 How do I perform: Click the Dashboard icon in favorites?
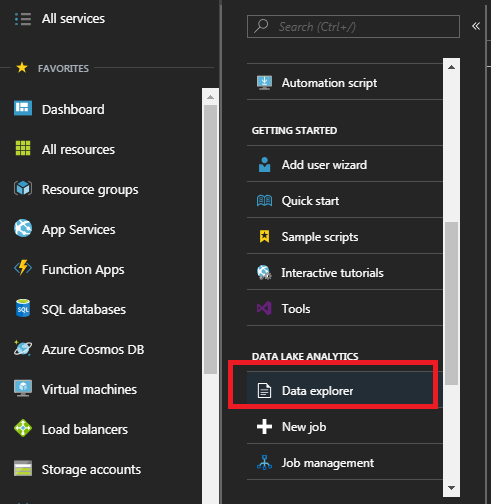tap(23, 109)
